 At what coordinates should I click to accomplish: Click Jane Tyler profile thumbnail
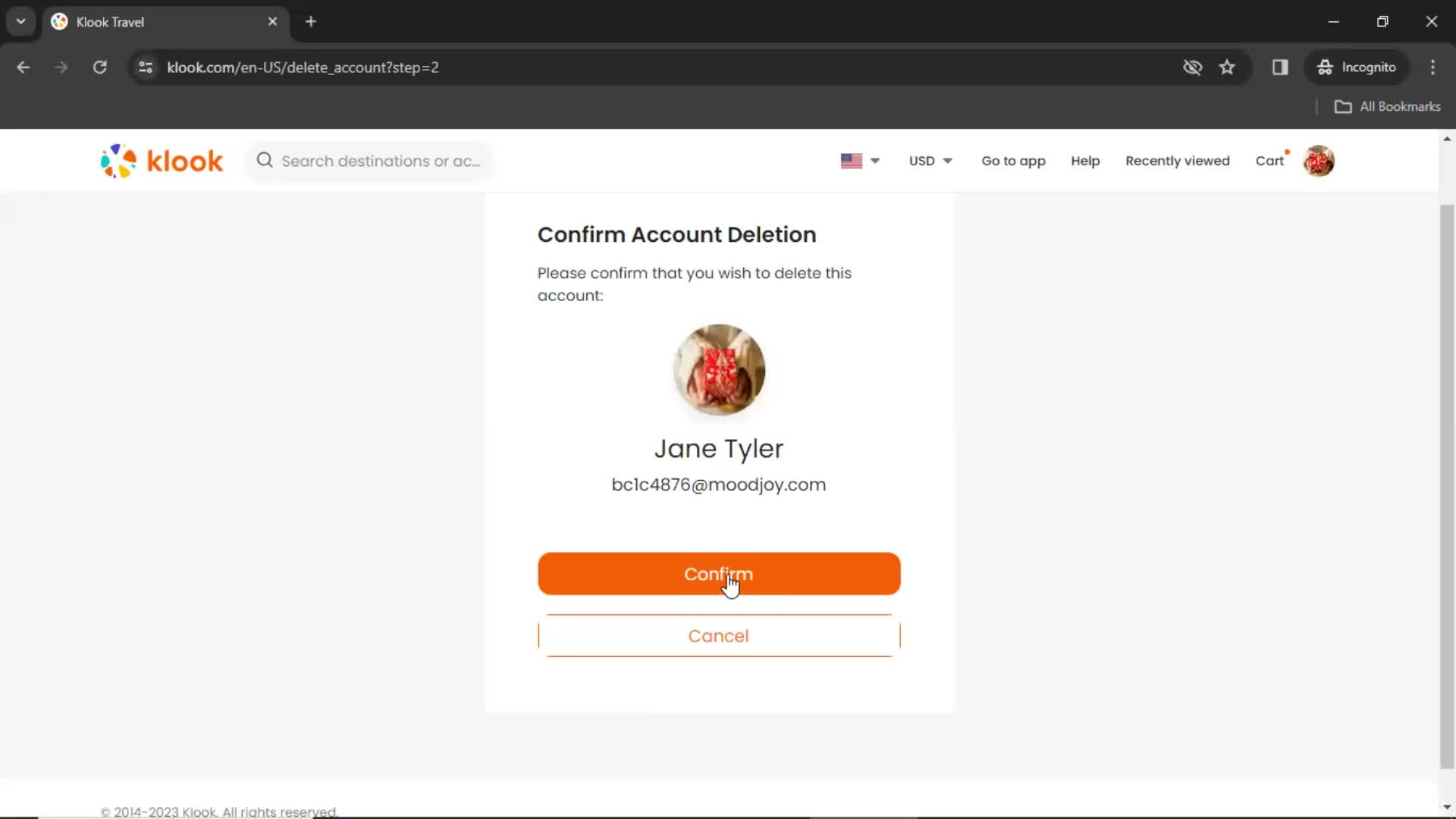720,370
